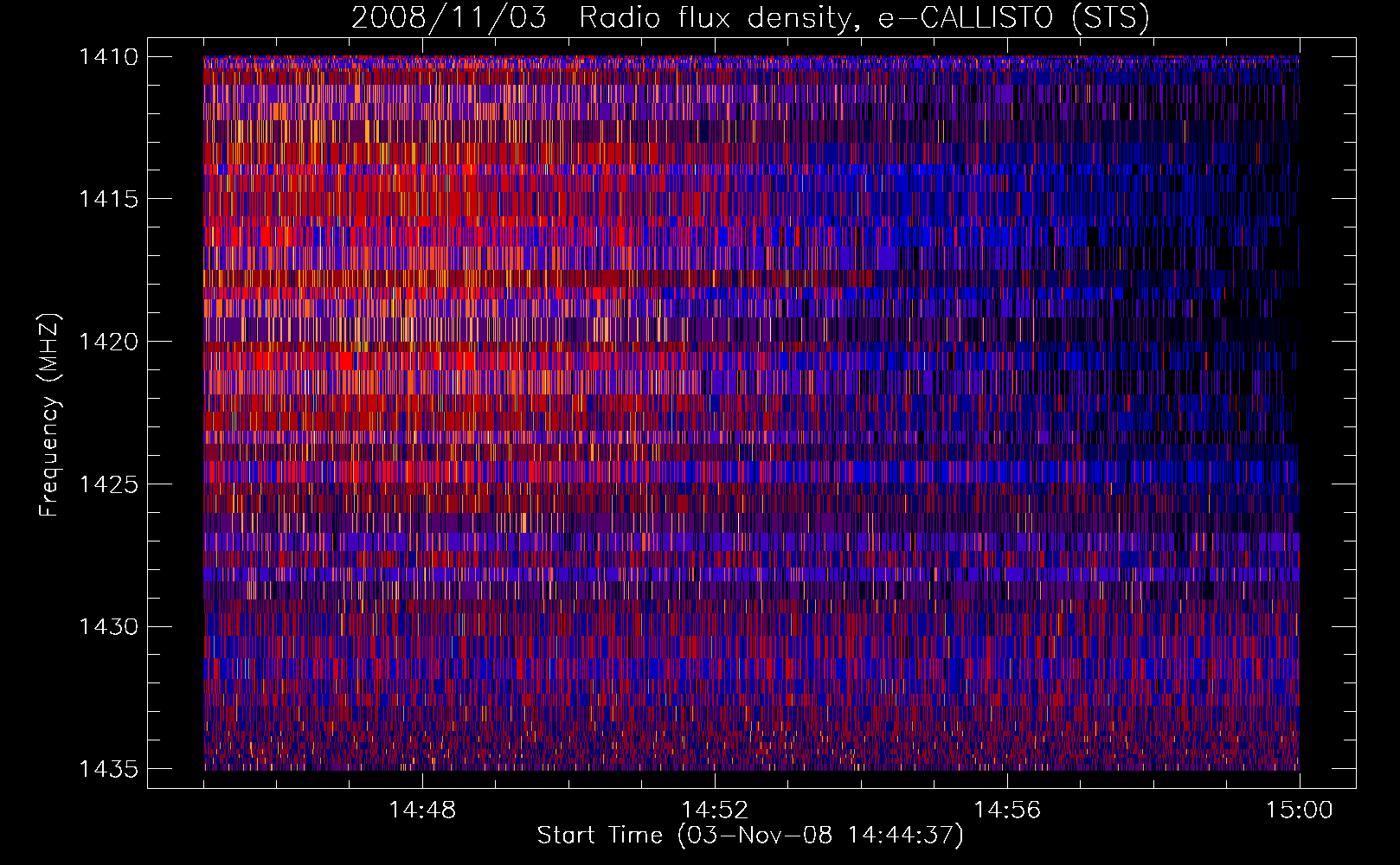Screen dimensions: 1400x865
Task: Click the 1410 frequency tick label
Action: coord(108,57)
